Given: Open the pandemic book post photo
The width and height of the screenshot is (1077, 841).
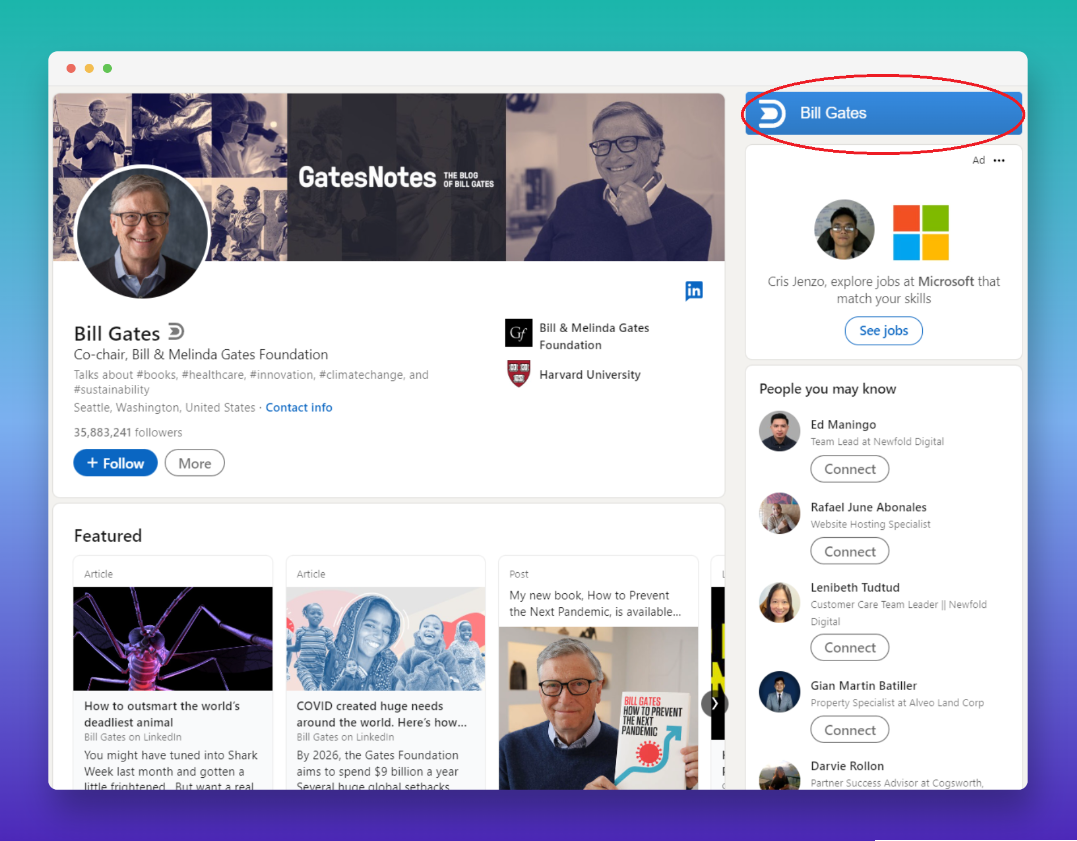Looking at the screenshot, I should click(598, 708).
